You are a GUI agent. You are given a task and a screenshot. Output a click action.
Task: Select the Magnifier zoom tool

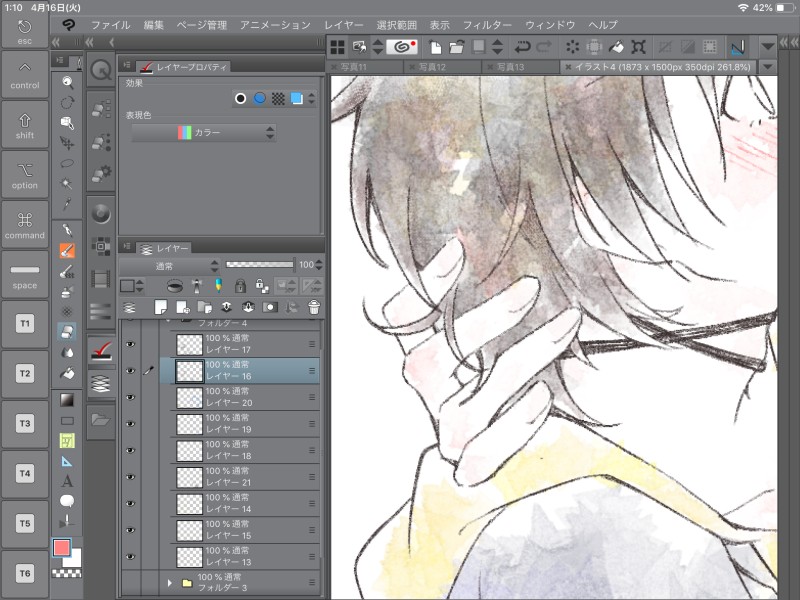point(67,82)
